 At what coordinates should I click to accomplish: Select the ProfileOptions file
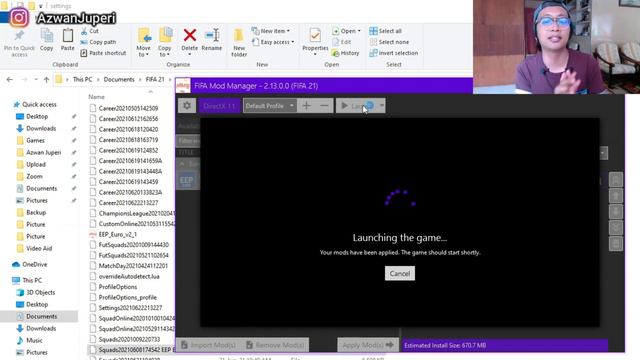click(x=118, y=287)
